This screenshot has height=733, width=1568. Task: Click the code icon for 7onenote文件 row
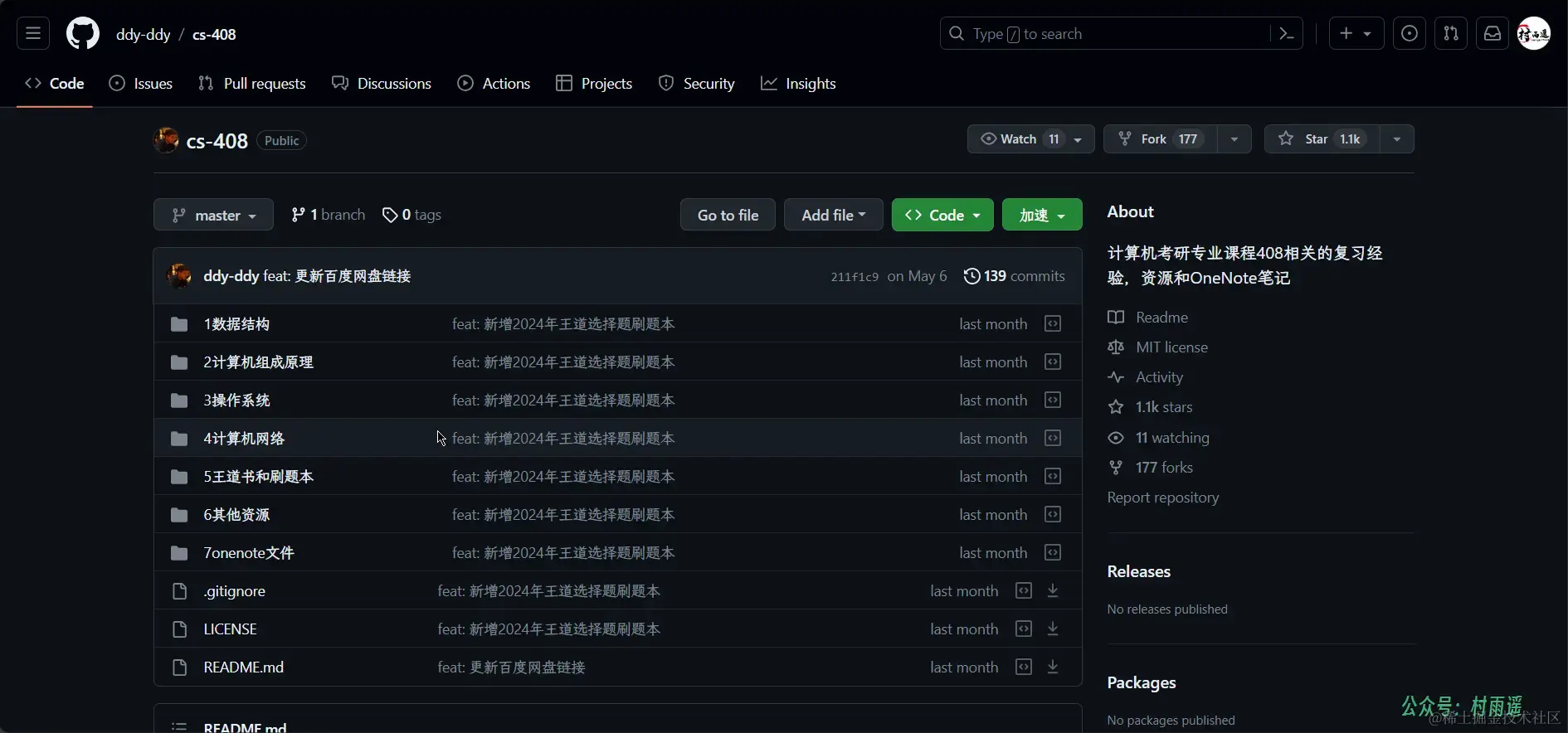point(1053,553)
